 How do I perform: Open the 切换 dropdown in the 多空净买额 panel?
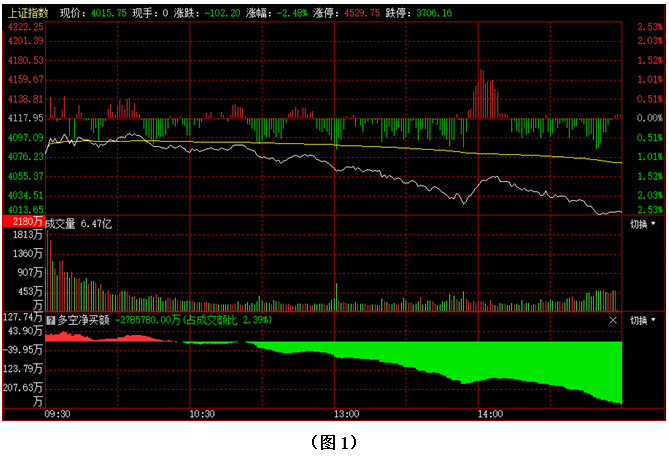642,320
